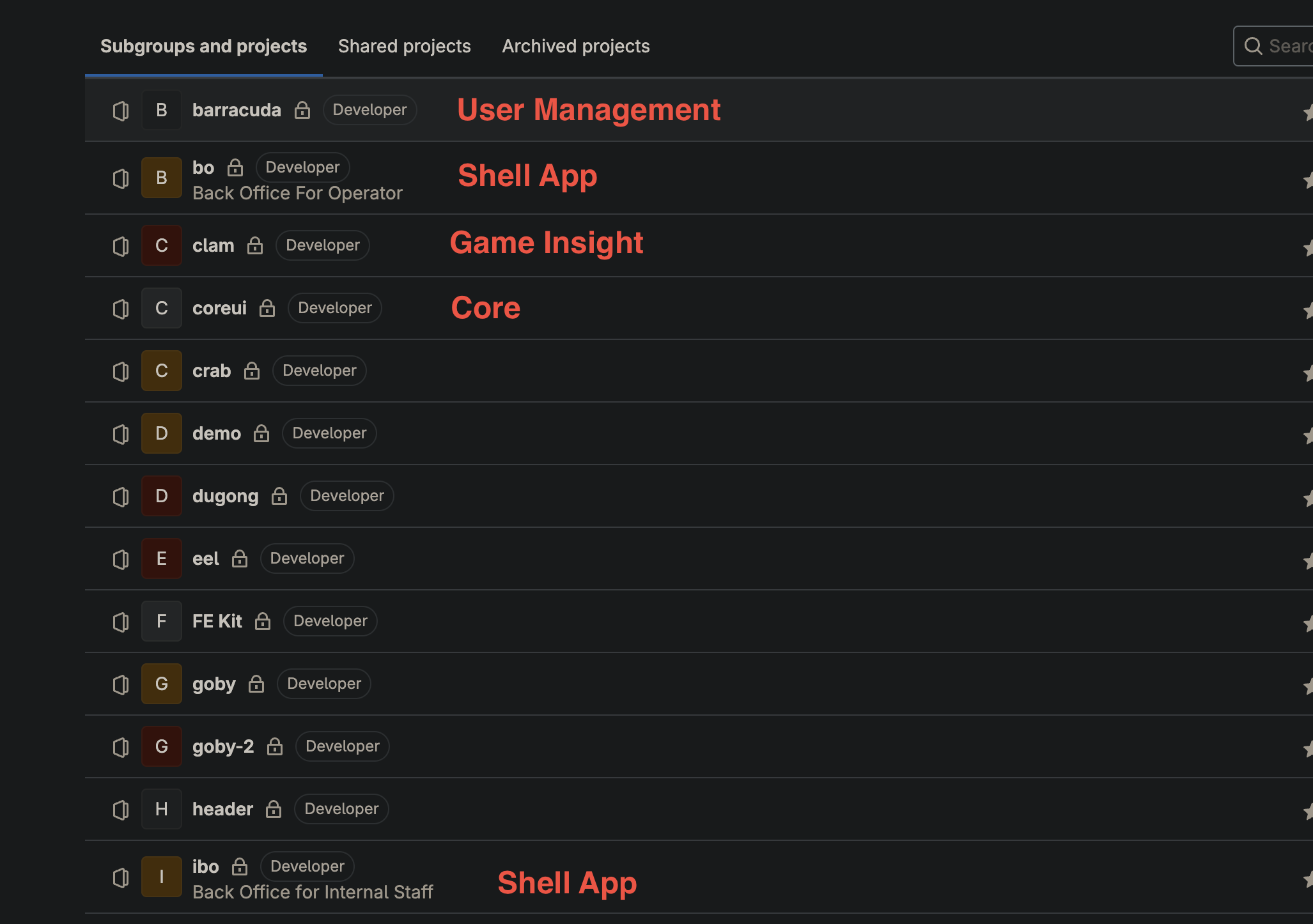Click the search magnifier icon
1313x924 pixels.
(x=1253, y=46)
